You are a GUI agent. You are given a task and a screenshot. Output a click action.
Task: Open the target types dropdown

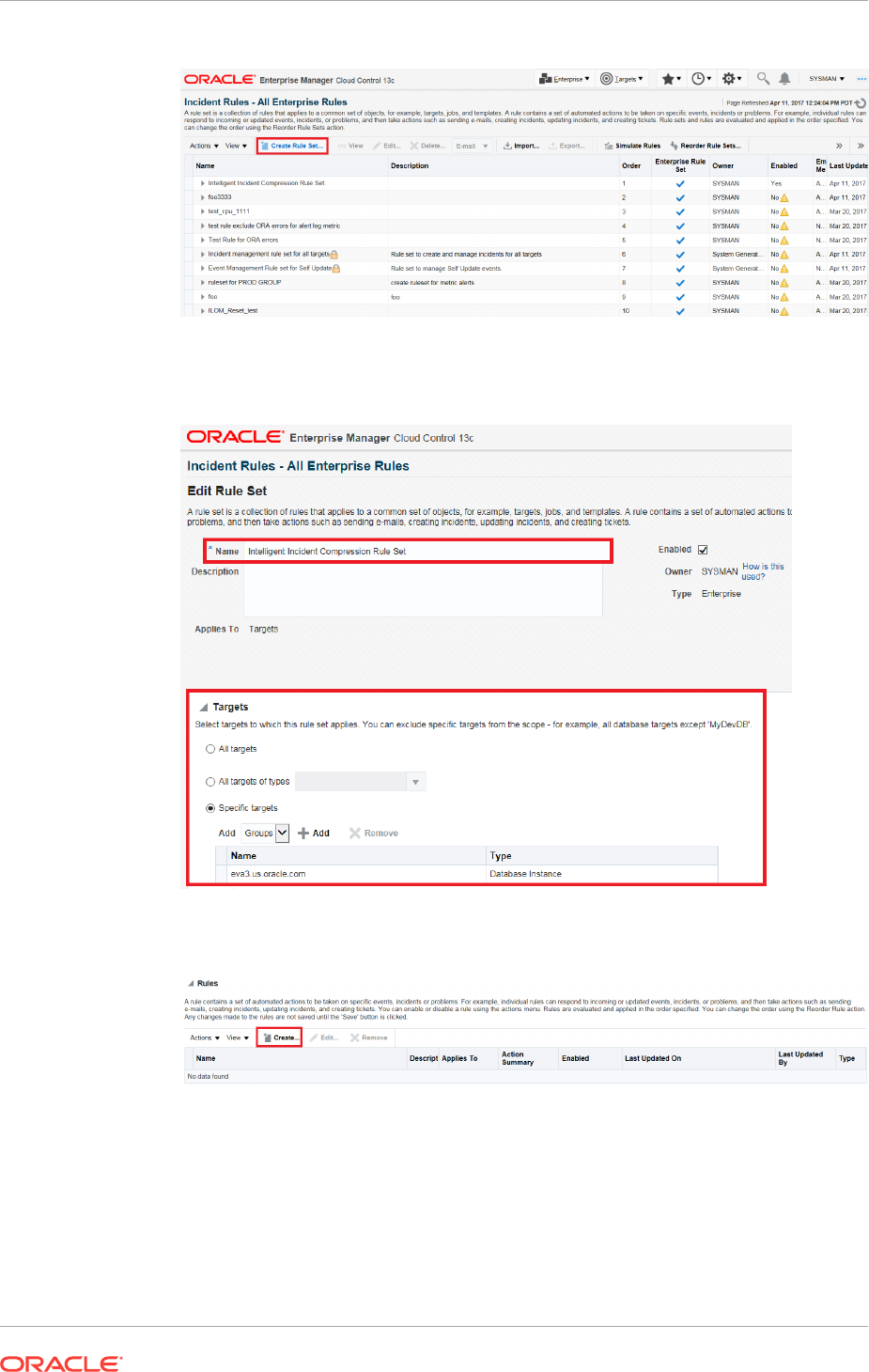pos(415,782)
